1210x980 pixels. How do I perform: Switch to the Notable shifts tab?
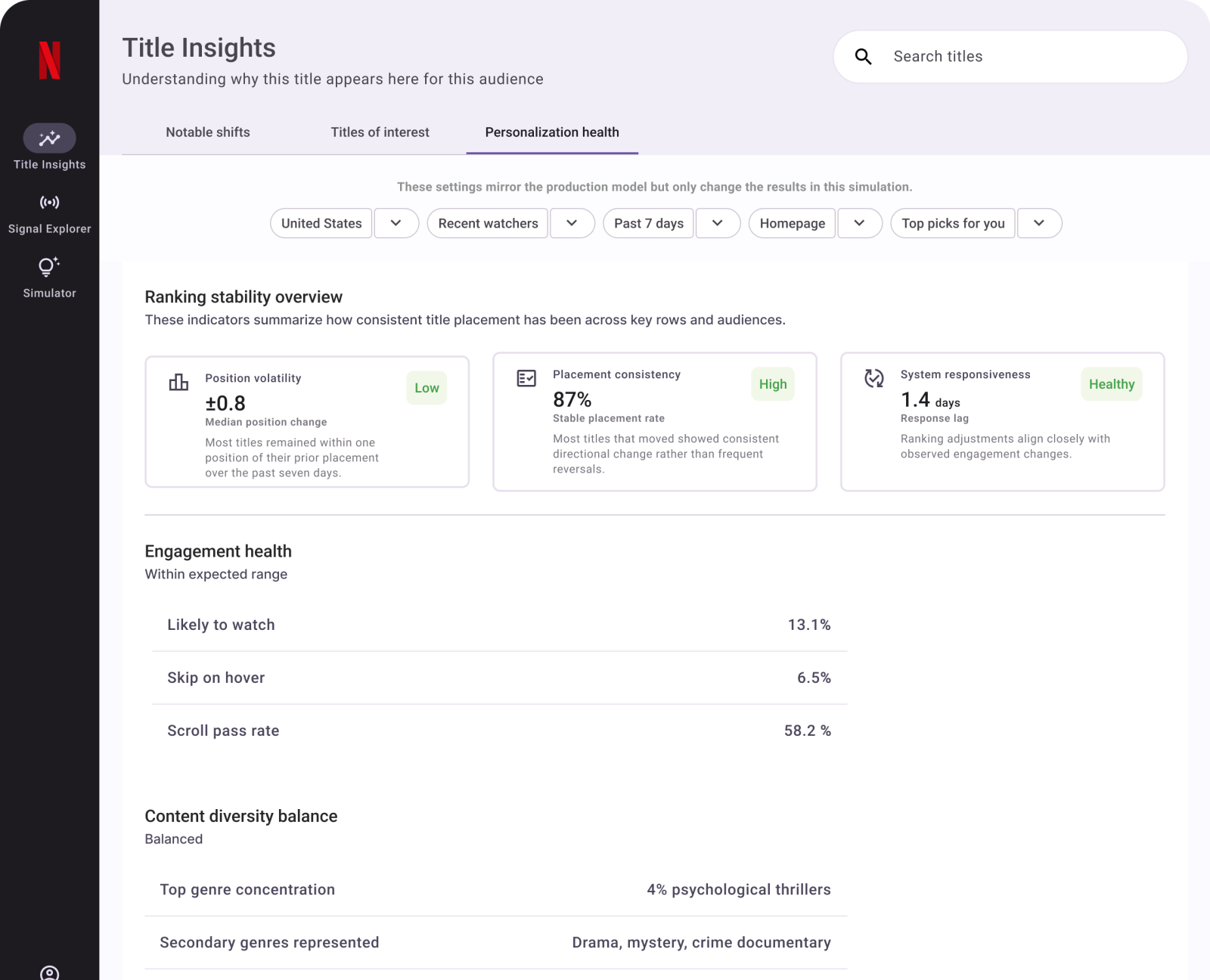click(208, 132)
